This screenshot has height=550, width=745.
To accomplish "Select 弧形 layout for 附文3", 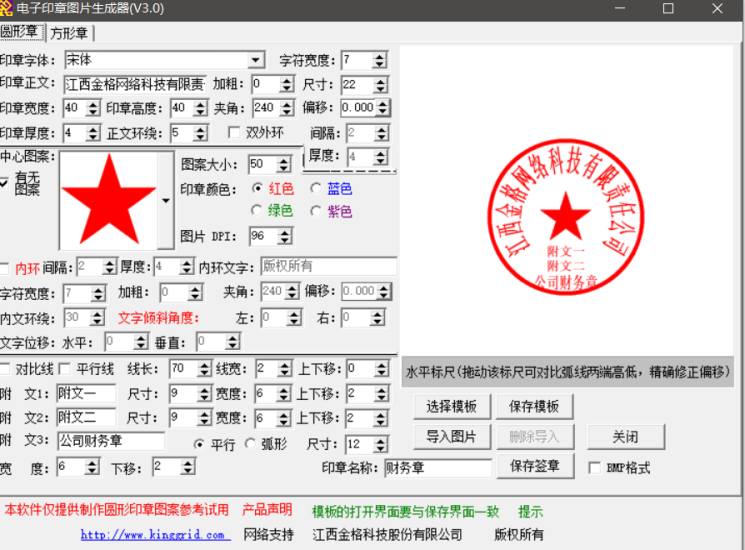I will pyautogui.click(x=252, y=444).
